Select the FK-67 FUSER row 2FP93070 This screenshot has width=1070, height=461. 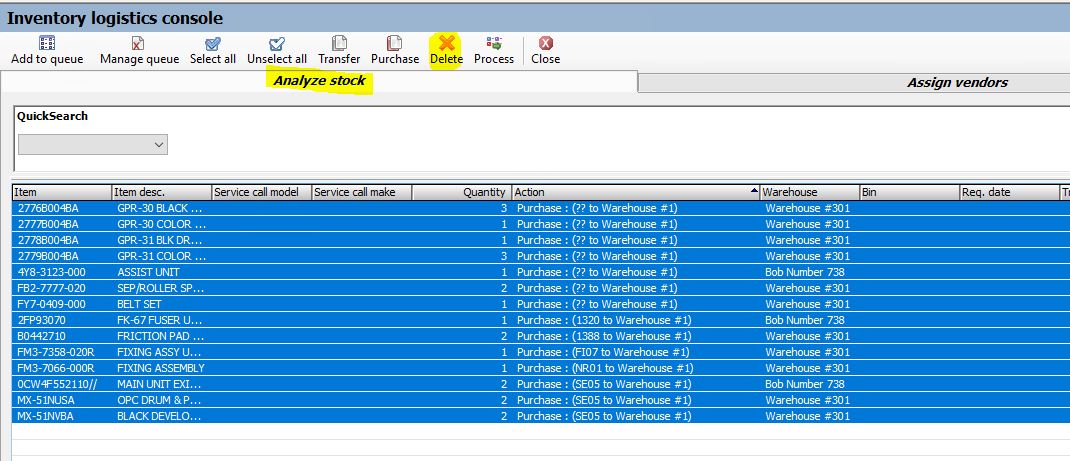pos(42,320)
